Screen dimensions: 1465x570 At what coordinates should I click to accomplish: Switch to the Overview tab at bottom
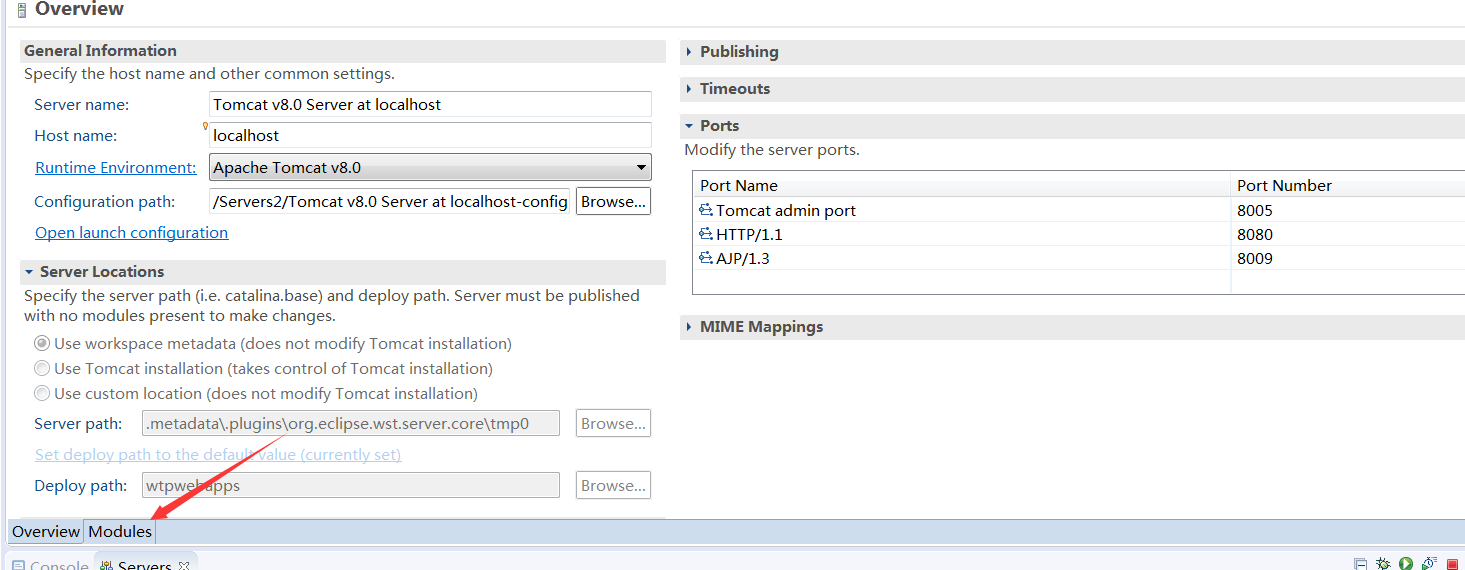pos(46,532)
